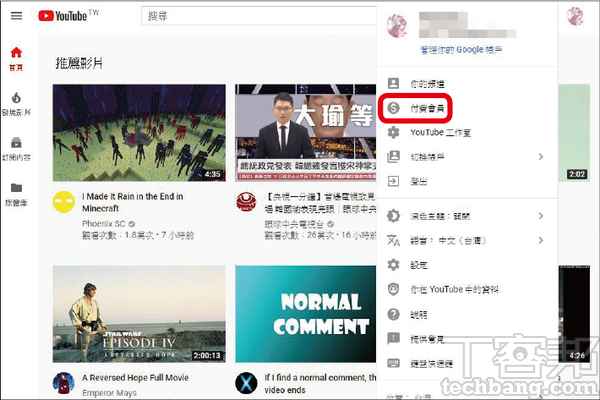Click the dollar icon for 付費會員
This screenshot has height=400, width=600.
coord(393,108)
